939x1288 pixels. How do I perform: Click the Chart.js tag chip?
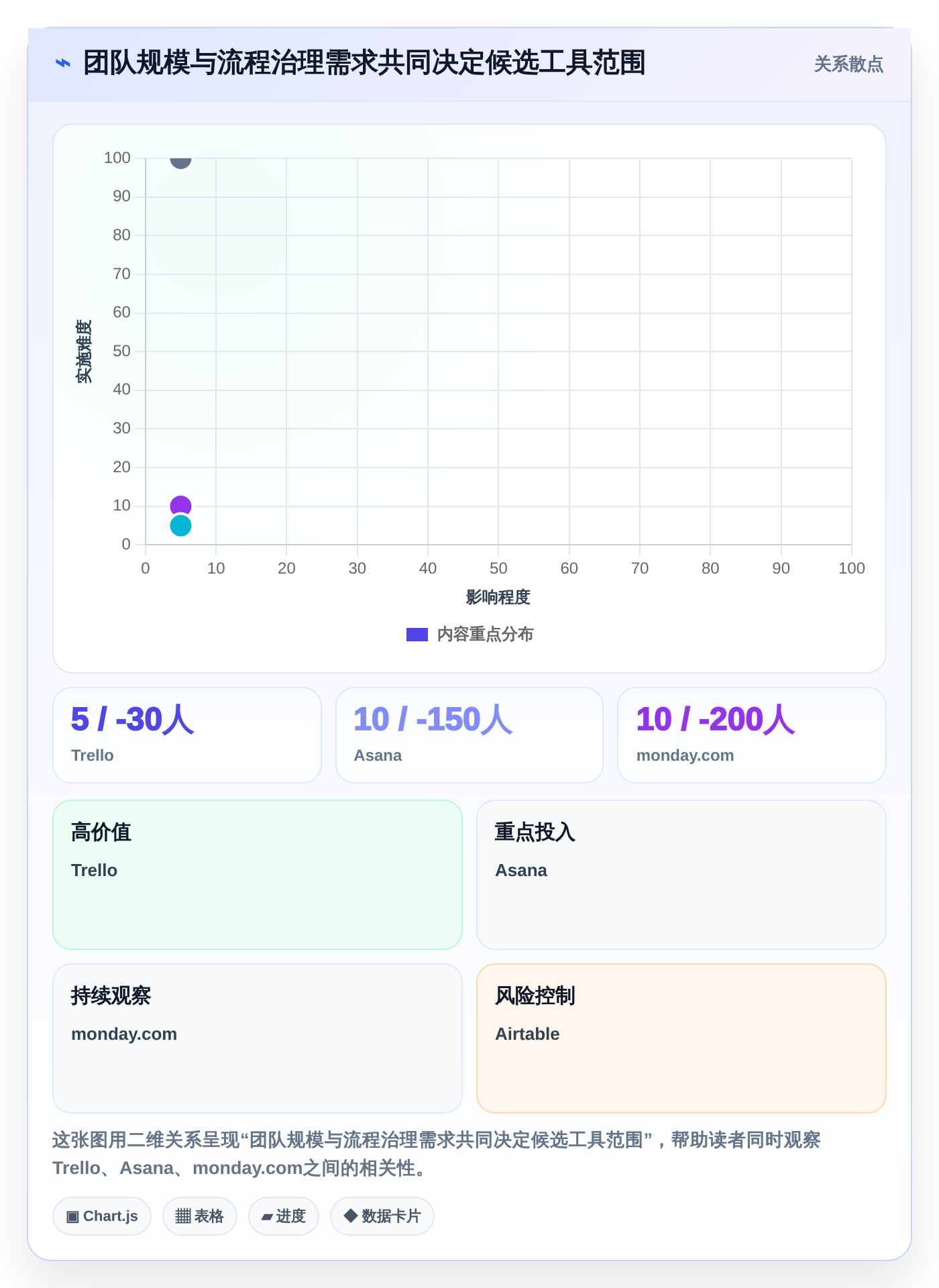point(102,1216)
